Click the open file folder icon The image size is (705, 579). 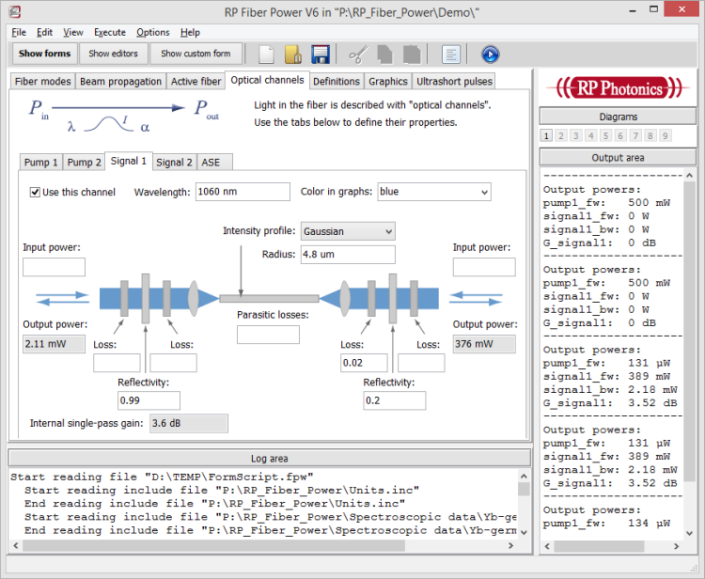click(293, 54)
